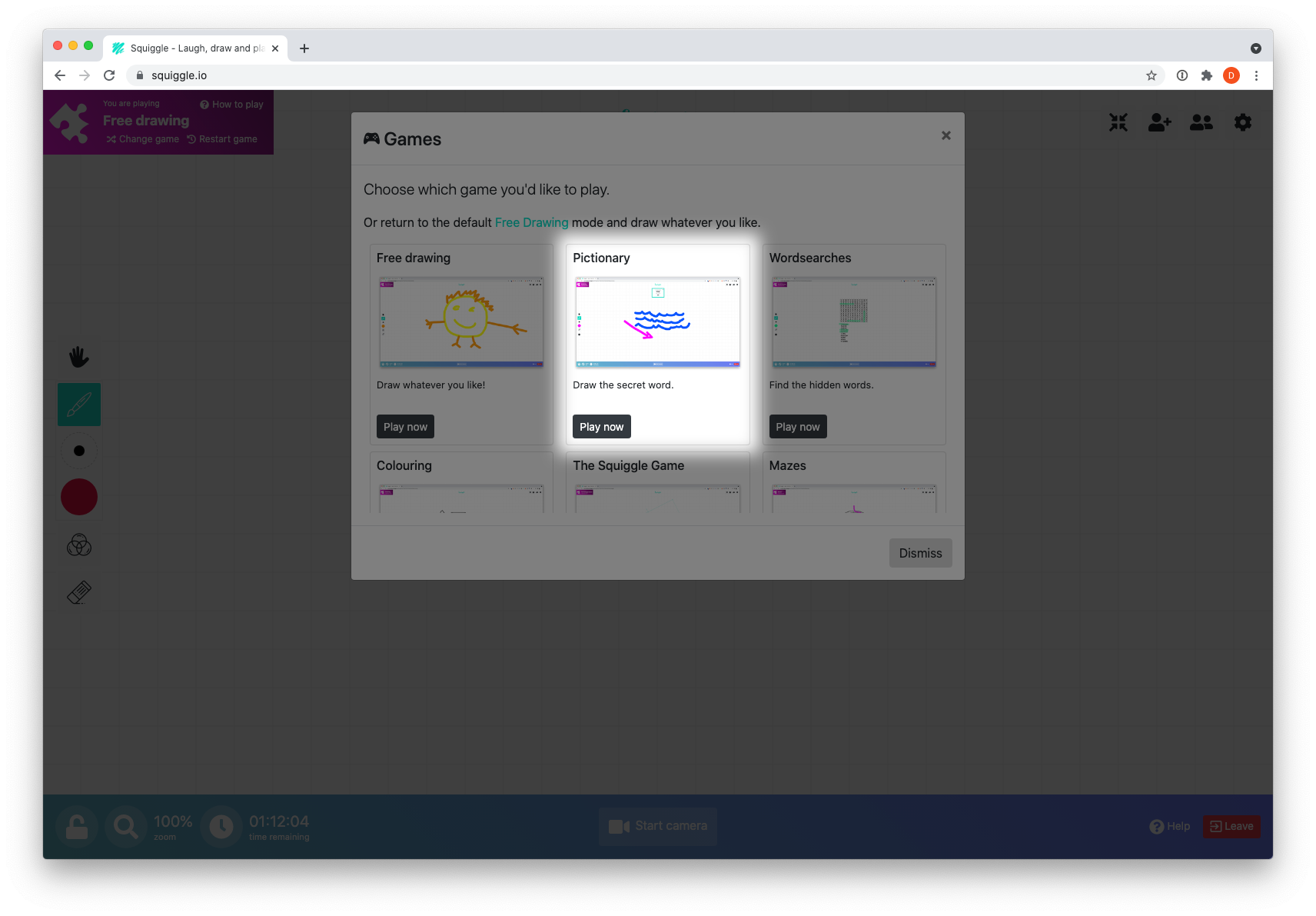Click the red Leave button
This screenshot has width=1316, height=916.
pyautogui.click(x=1231, y=826)
